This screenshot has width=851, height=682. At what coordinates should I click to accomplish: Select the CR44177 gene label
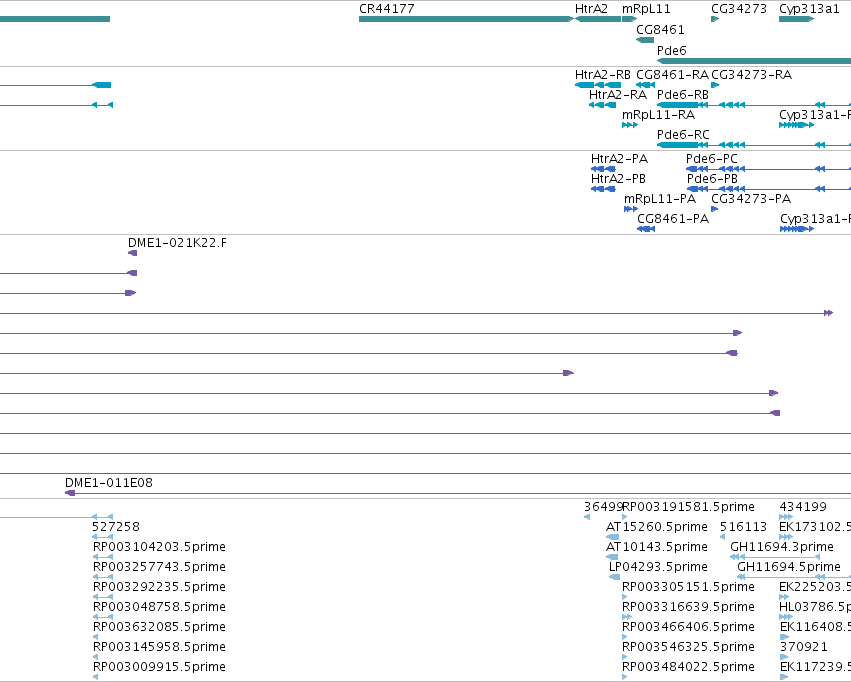tap(386, 9)
